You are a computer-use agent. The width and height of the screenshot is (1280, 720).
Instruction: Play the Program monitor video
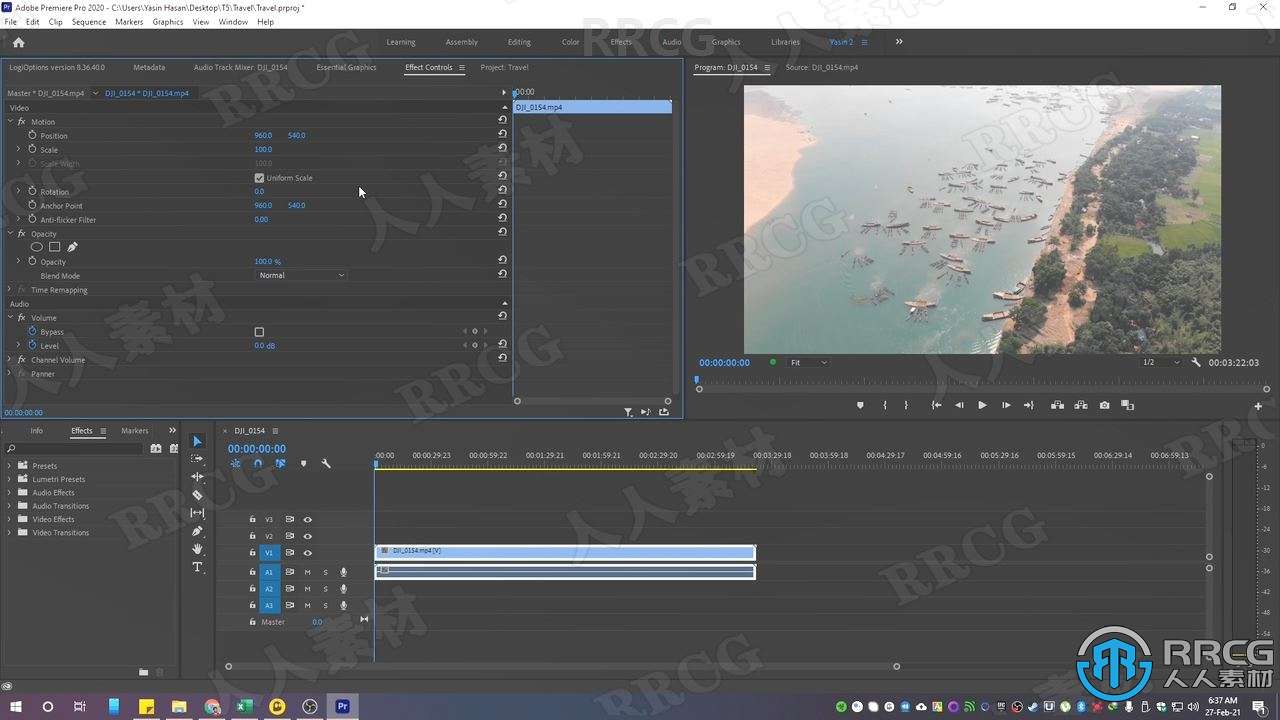click(x=982, y=405)
